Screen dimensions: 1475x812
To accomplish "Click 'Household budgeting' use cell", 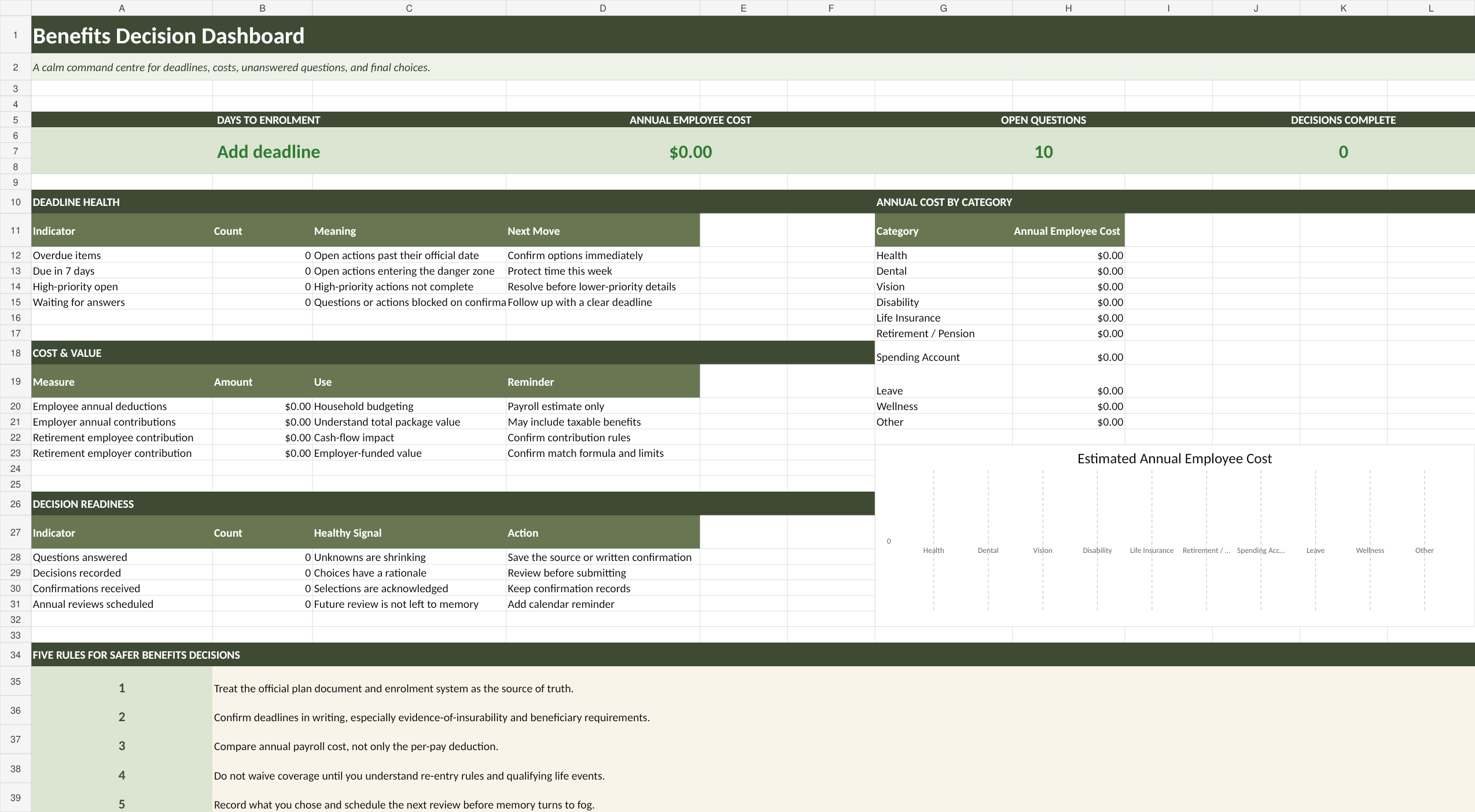I will pyautogui.click(x=409, y=407).
